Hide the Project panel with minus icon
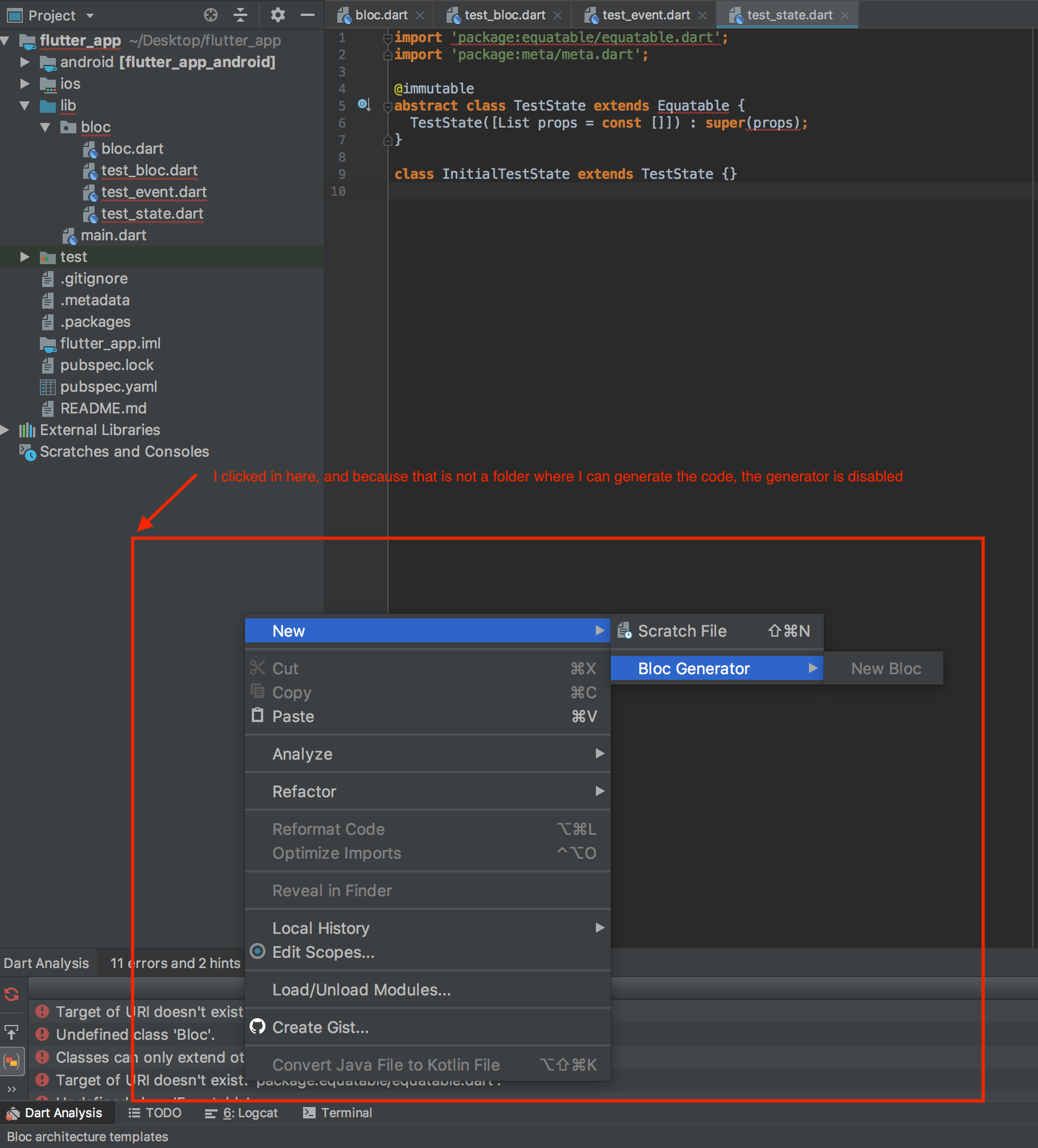 pos(308,15)
